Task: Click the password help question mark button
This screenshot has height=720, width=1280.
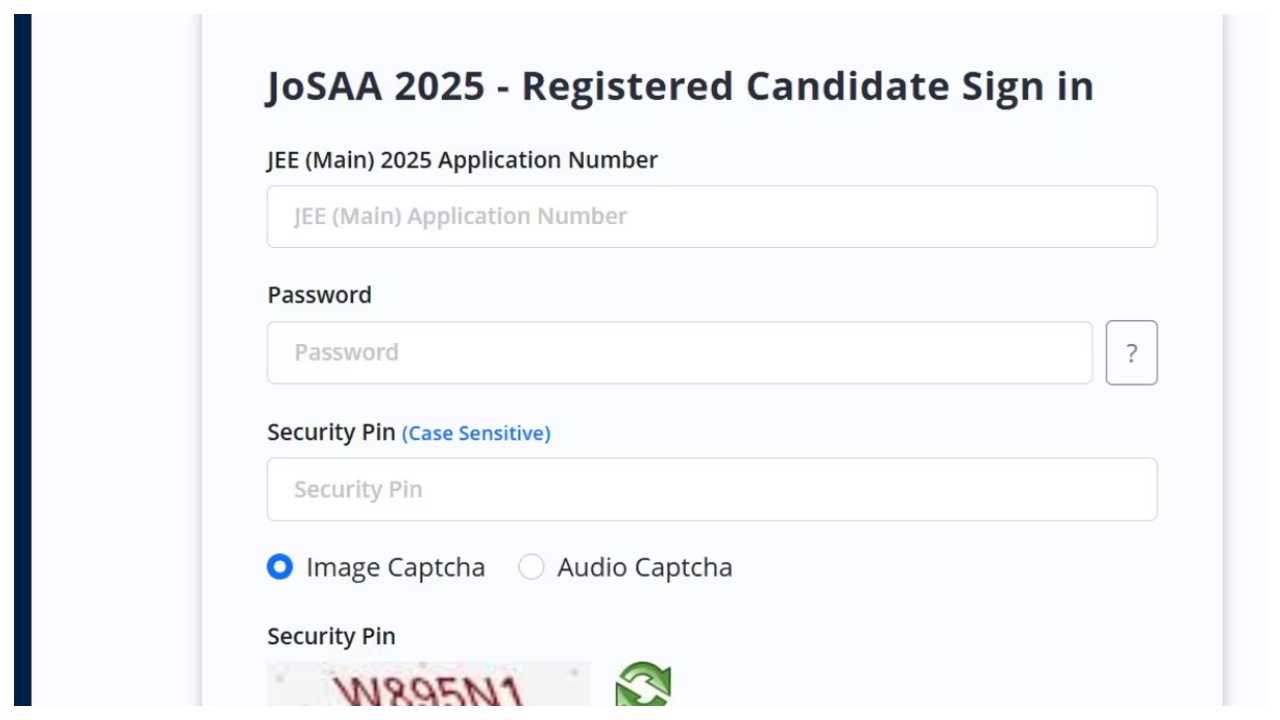Action: point(1131,353)
